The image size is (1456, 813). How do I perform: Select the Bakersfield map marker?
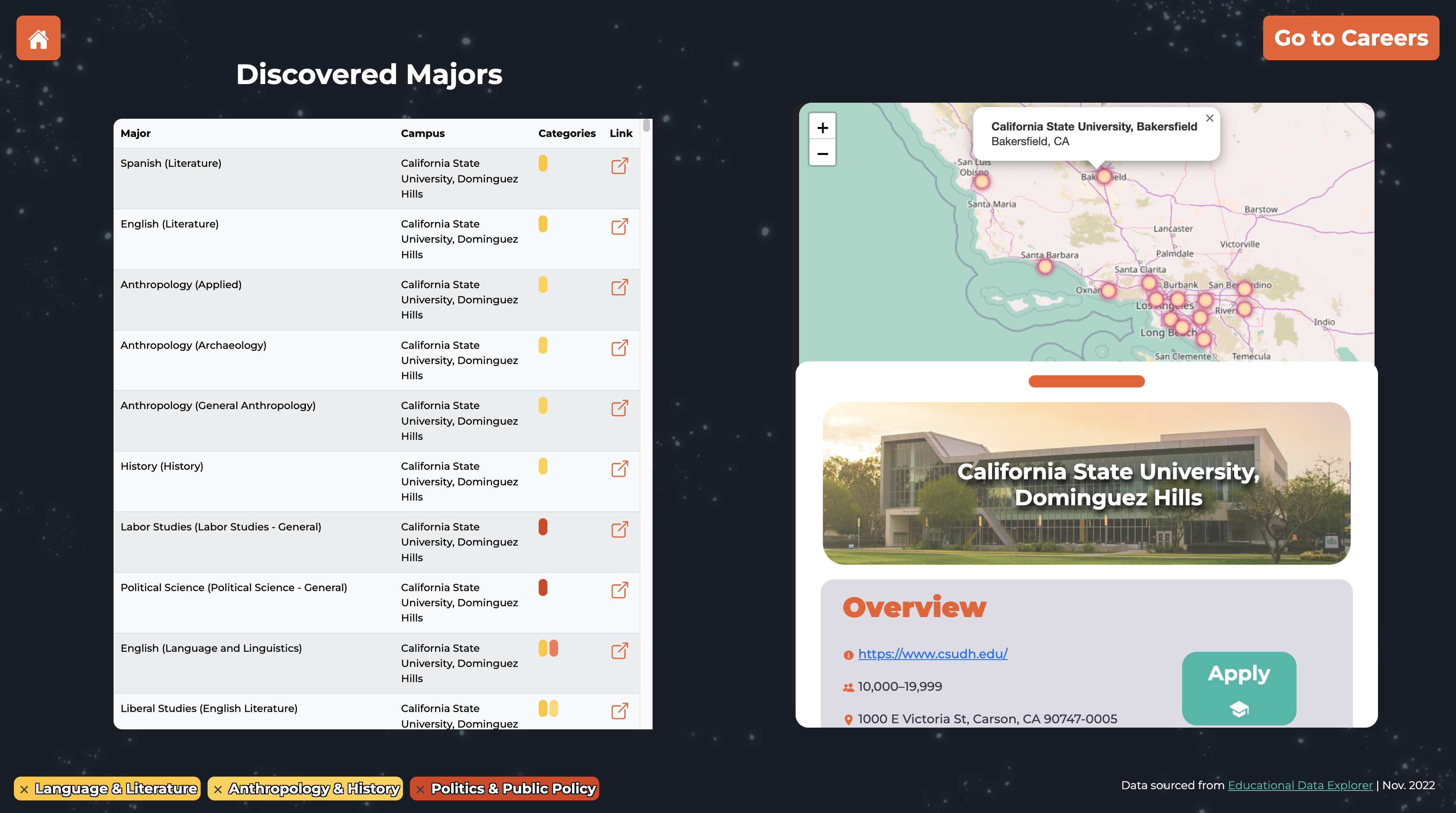tap(1104, 176)
